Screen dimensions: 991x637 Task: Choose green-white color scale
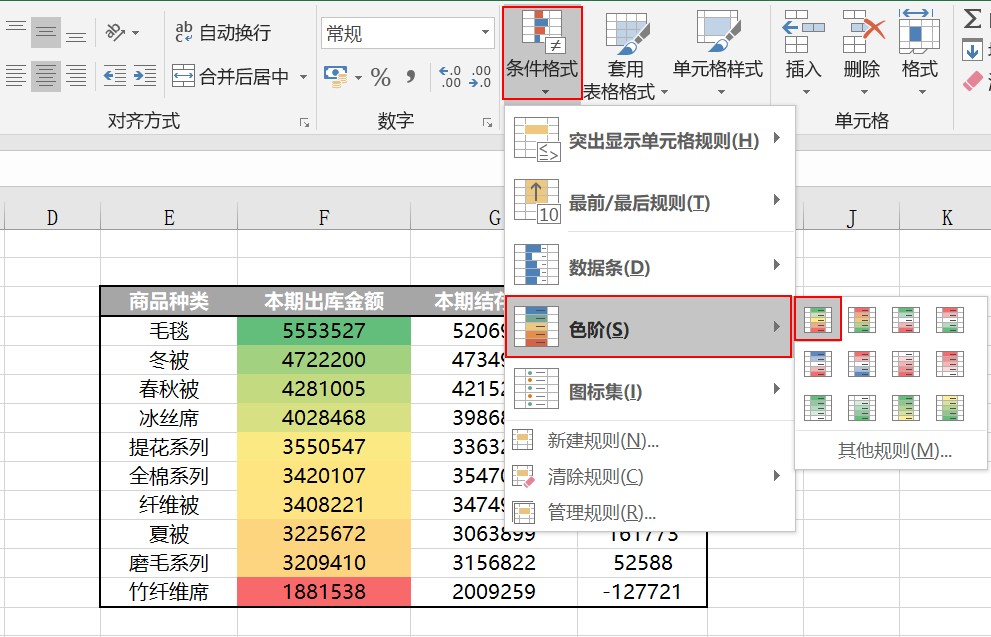click(818, 408)
